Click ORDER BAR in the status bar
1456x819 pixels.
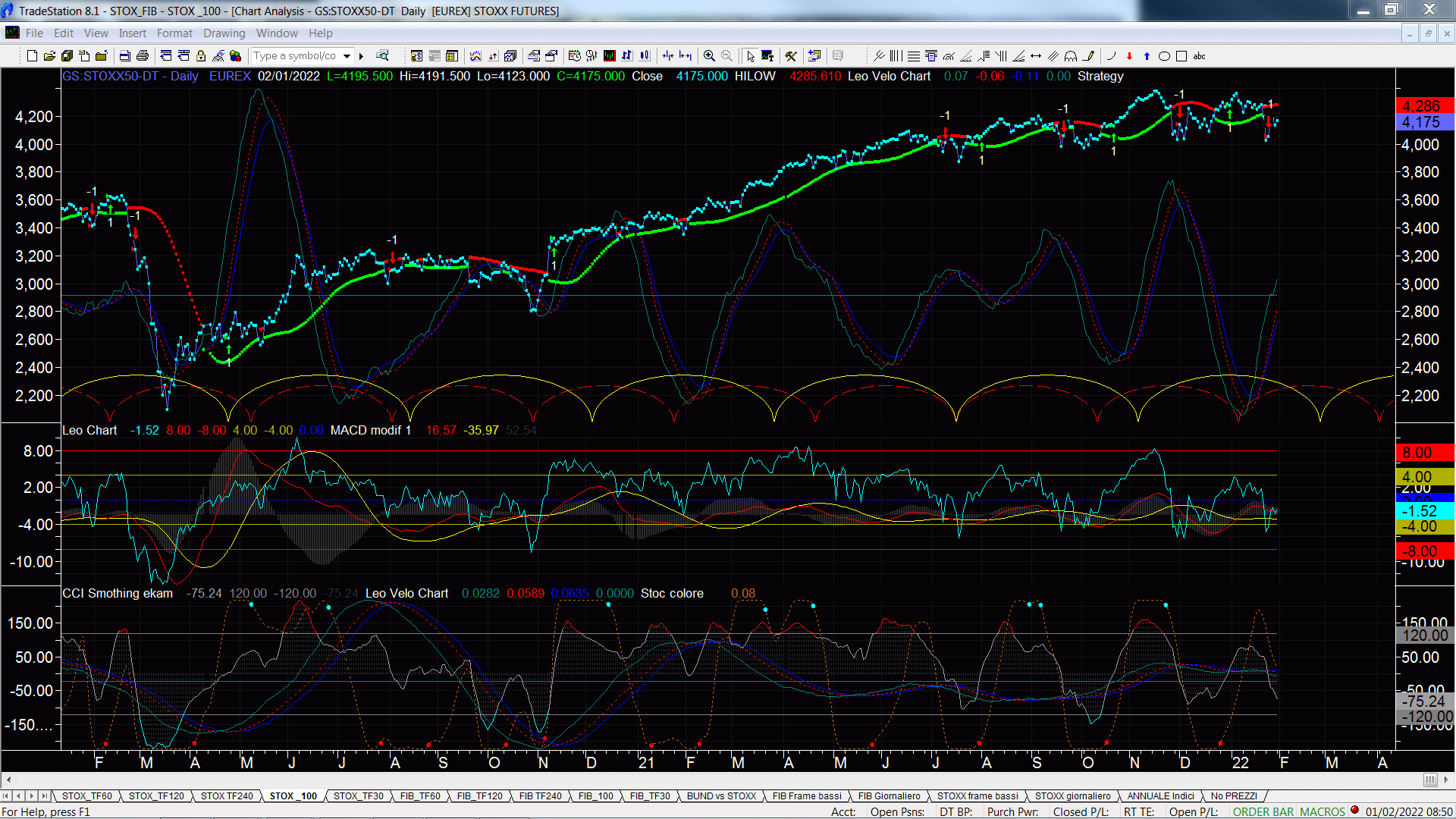pyautogui.click(x=1263, y=812)
